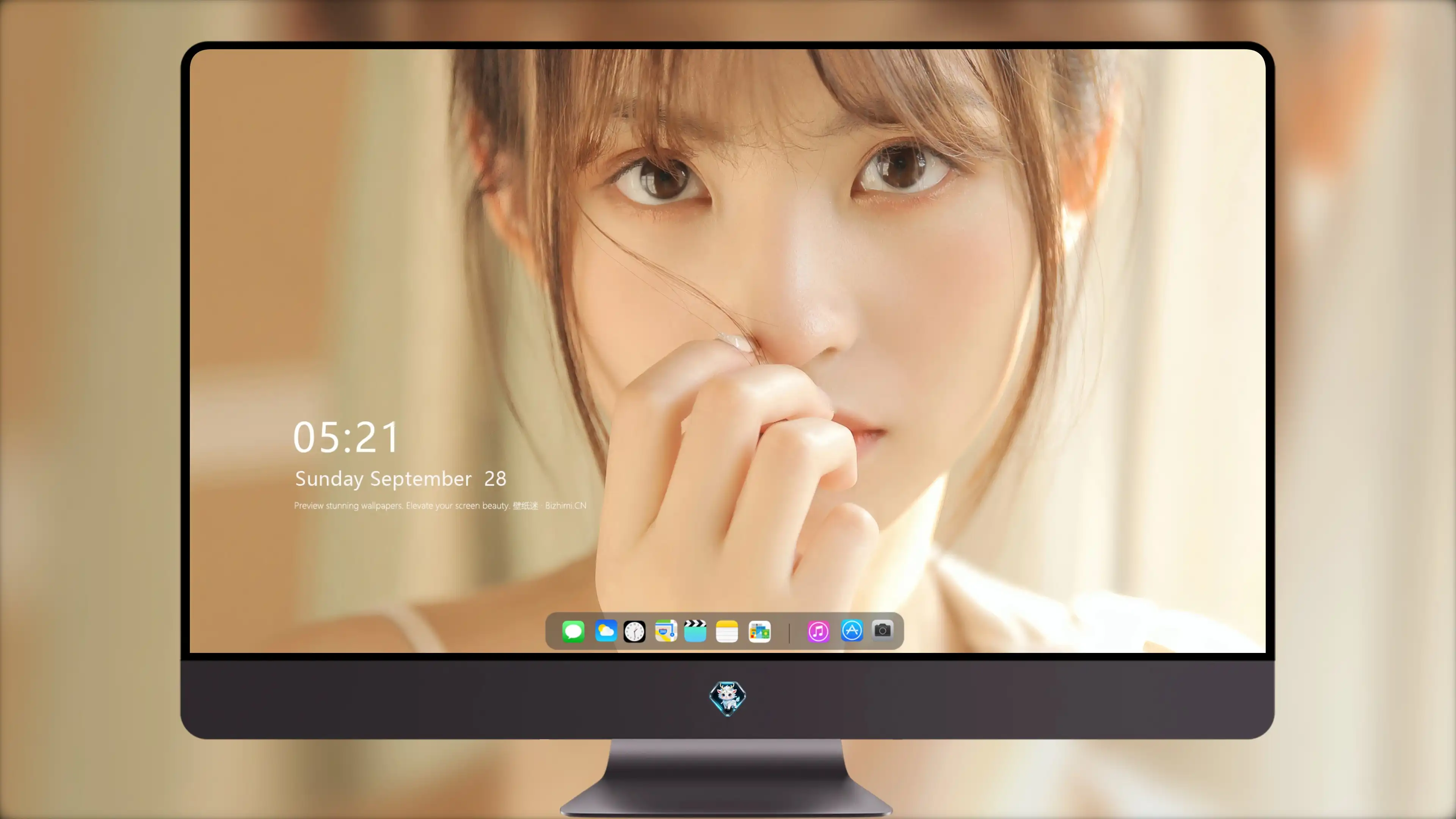Open the yellow Notes app
1456x819 pixels.
[x=727, y=631]
